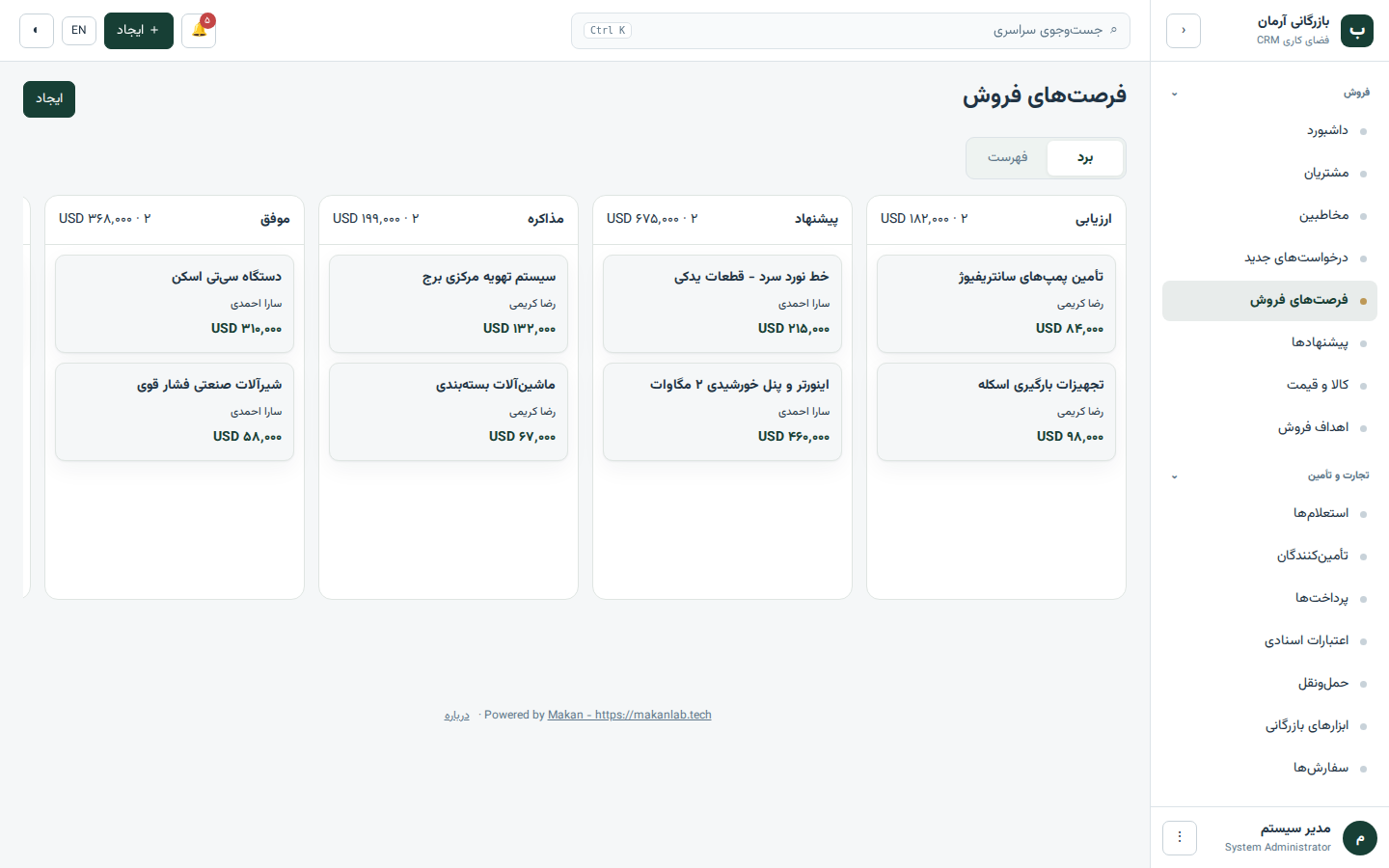Switch to فهرست list view
Viewport: 1389px width, 868px height.
coord(1007,157)
